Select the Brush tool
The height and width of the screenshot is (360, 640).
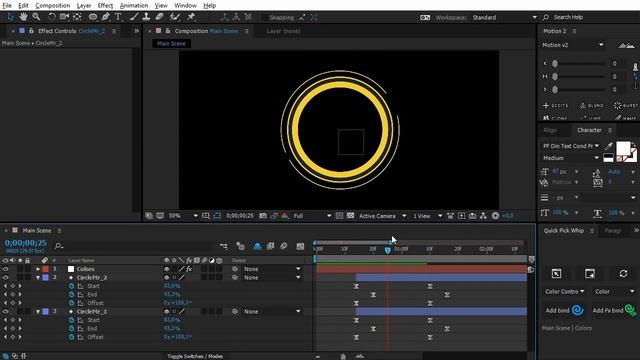tap(134, 17)
